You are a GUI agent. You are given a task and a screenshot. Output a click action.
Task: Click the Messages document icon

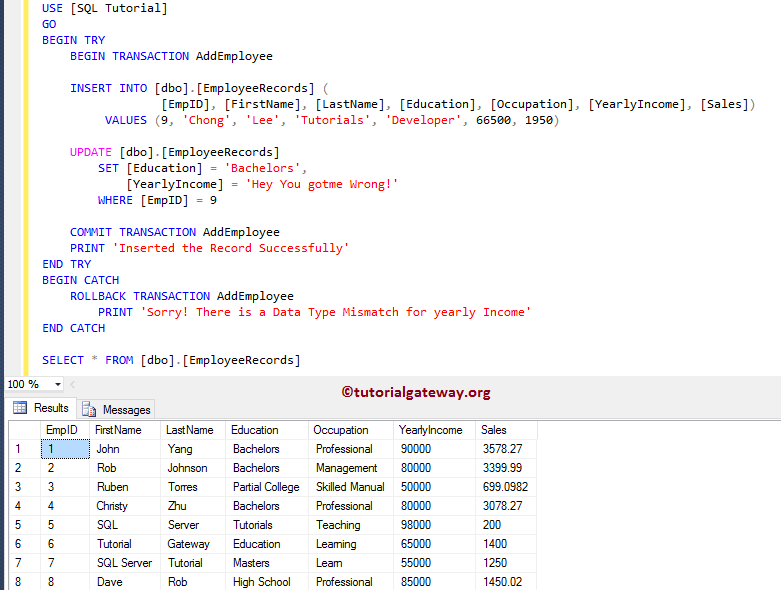(x=89, y=409)
